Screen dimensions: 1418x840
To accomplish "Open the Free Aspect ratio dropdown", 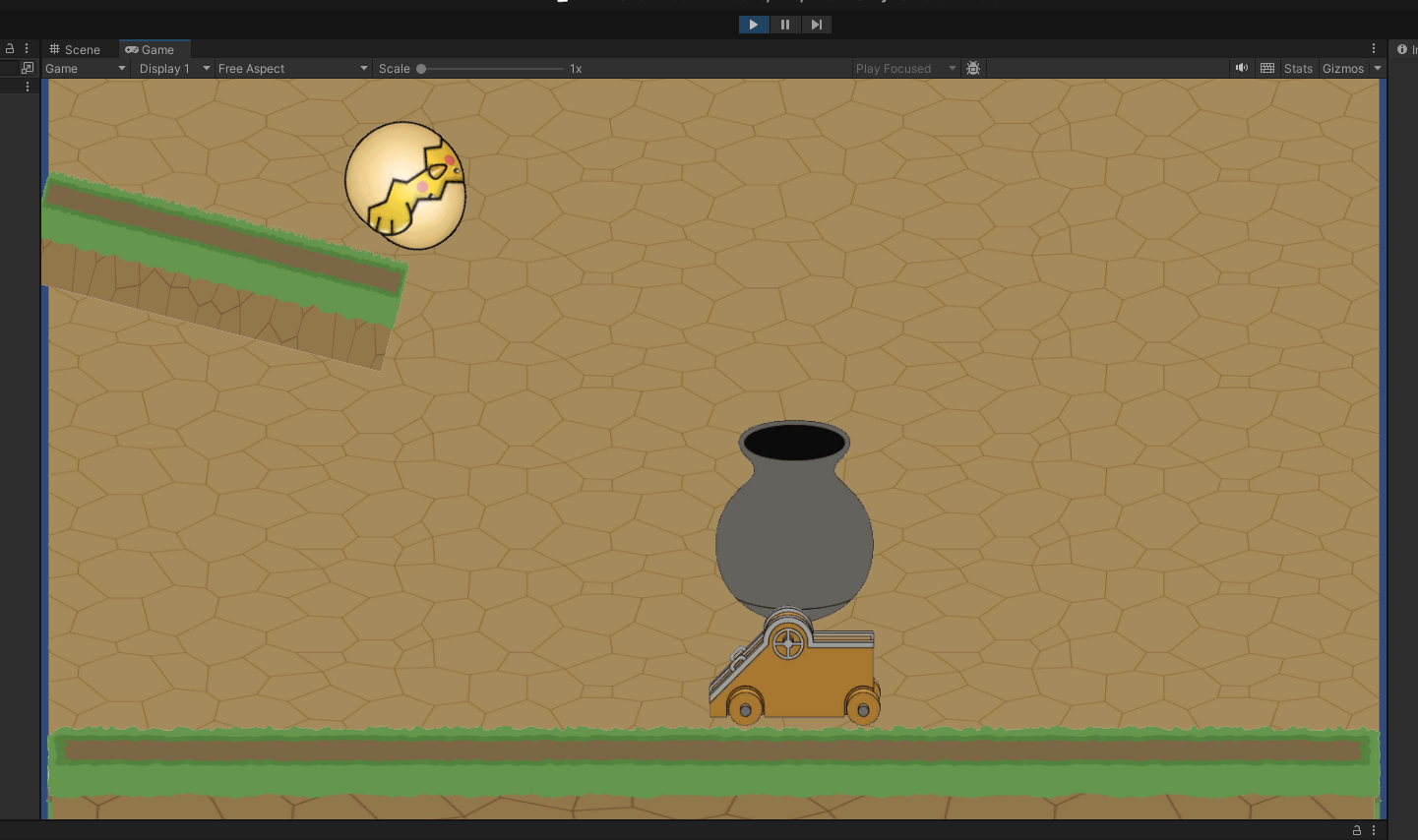I will click(x=292, y=68).
